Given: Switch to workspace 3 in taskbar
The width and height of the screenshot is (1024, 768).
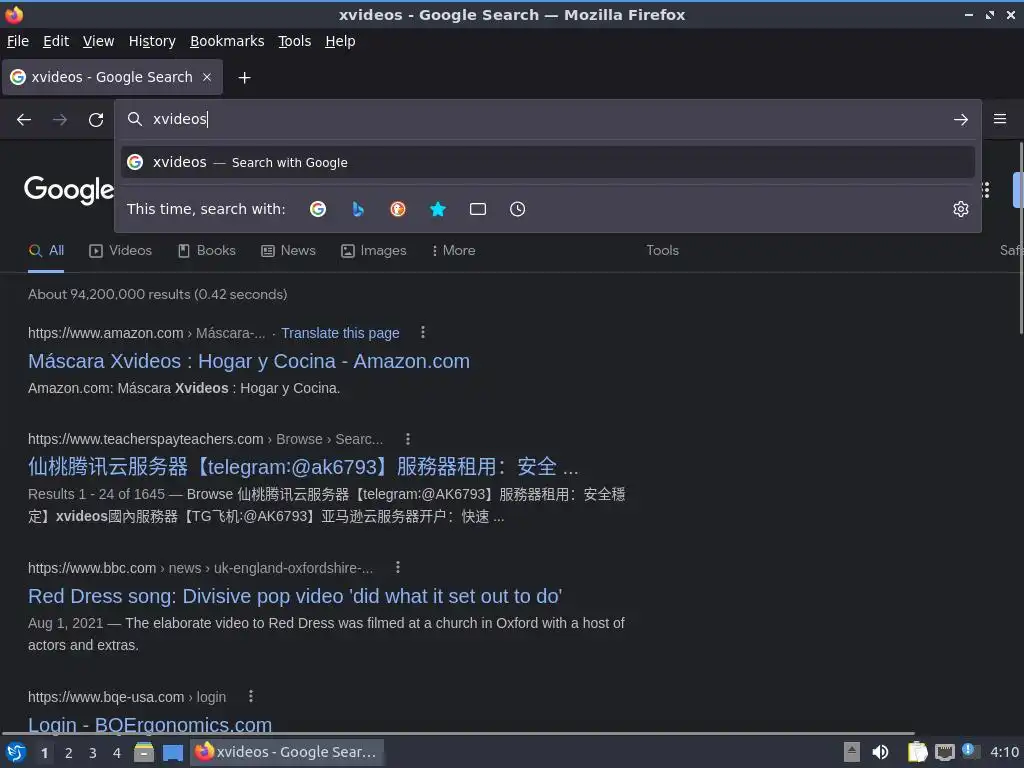Looking at the screenshot, I should click(93, 753).
